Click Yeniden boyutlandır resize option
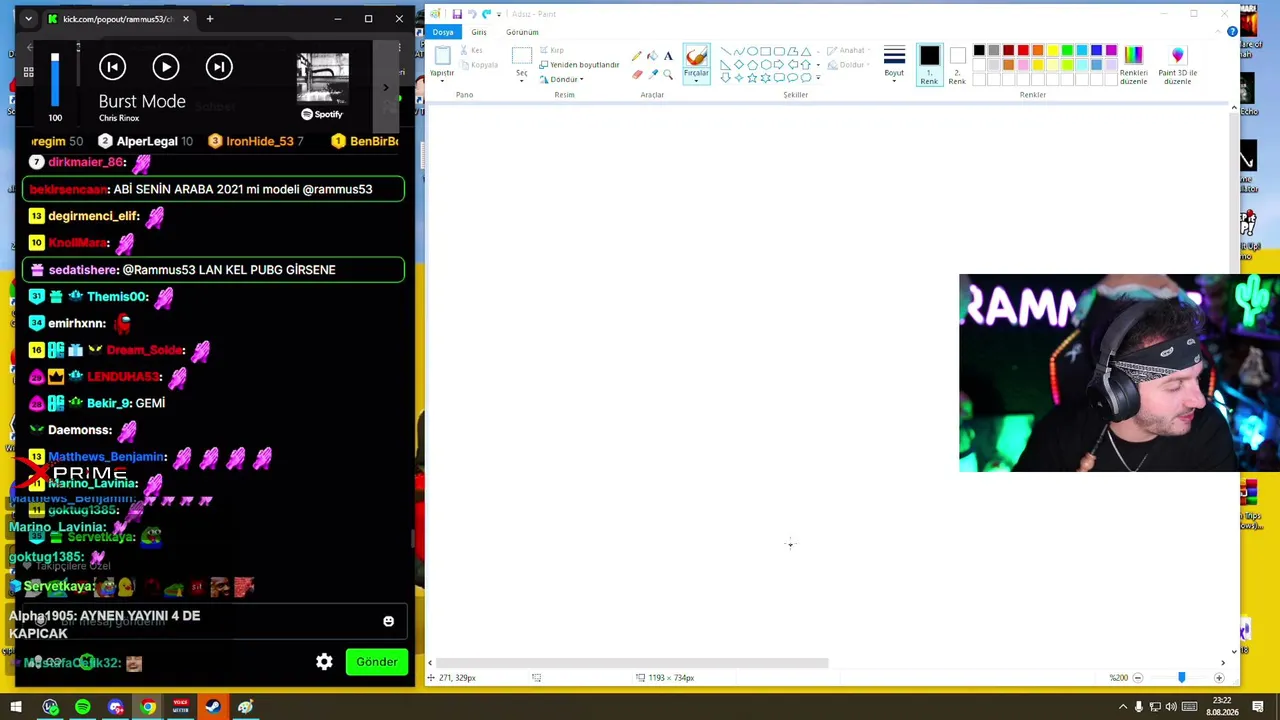The height and width of the screenshot is (720, 1280). (579, 64)
